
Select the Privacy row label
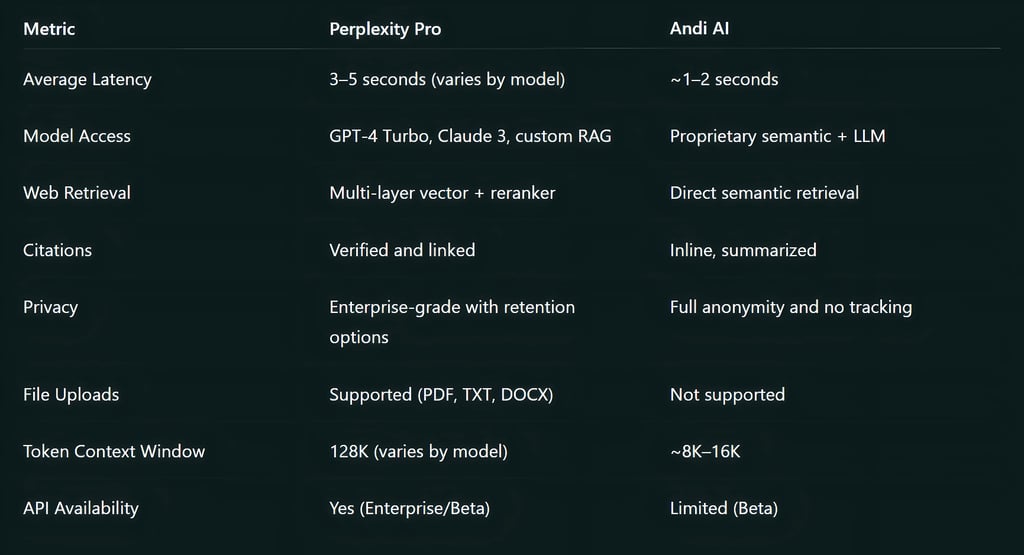coord(50,307)
